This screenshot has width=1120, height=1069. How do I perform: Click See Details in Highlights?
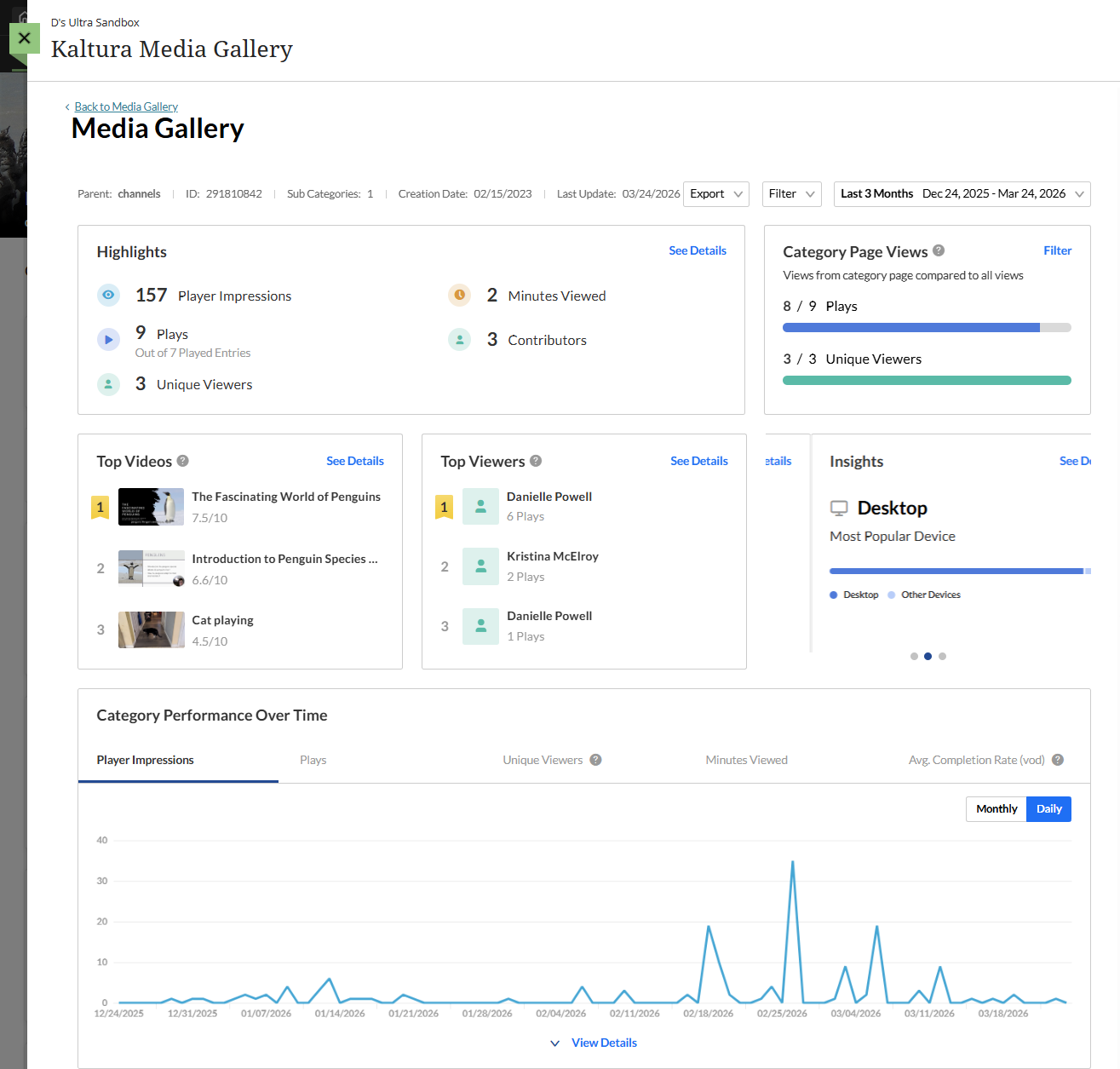pos(698,250)
